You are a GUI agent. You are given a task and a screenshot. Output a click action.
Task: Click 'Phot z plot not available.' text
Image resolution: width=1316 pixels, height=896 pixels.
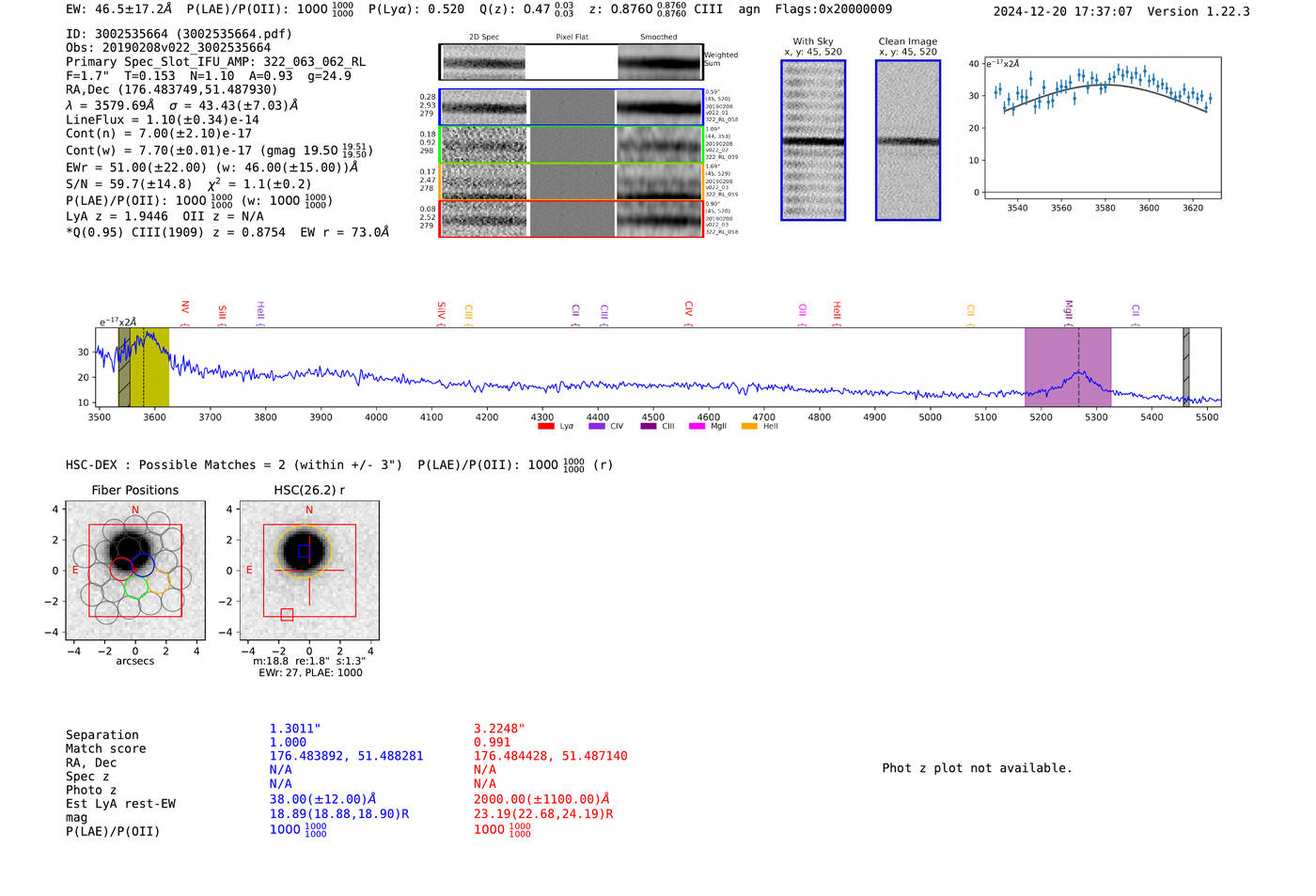click(x=977, y=768)
